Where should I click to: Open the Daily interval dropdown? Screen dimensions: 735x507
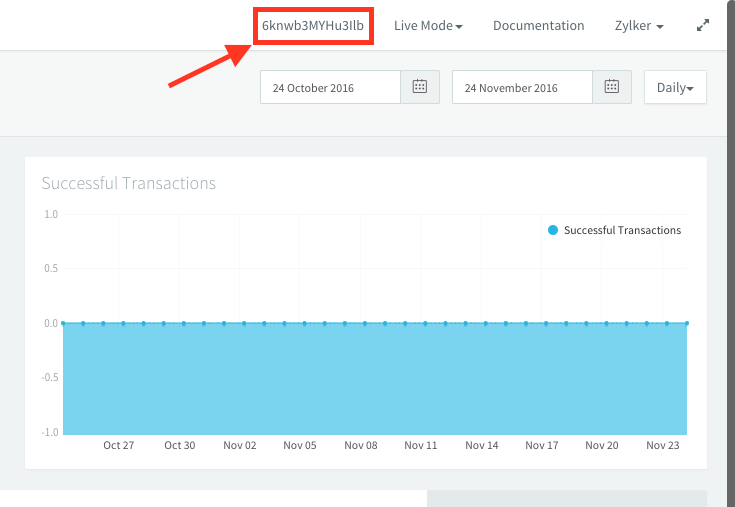tap(675, 87)
